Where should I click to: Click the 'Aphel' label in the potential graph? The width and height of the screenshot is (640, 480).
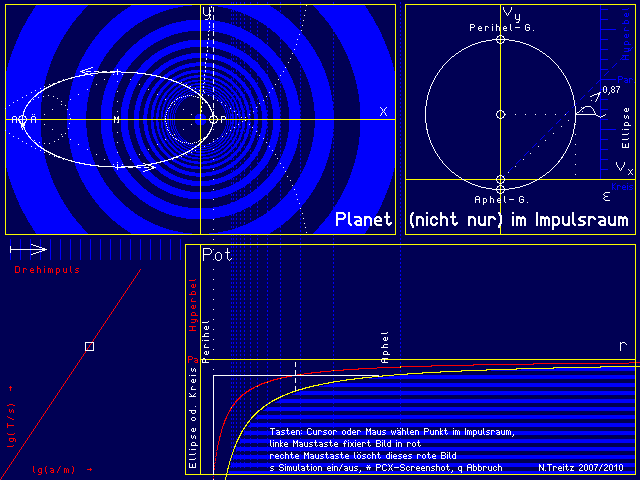click(x=386, y=349)
